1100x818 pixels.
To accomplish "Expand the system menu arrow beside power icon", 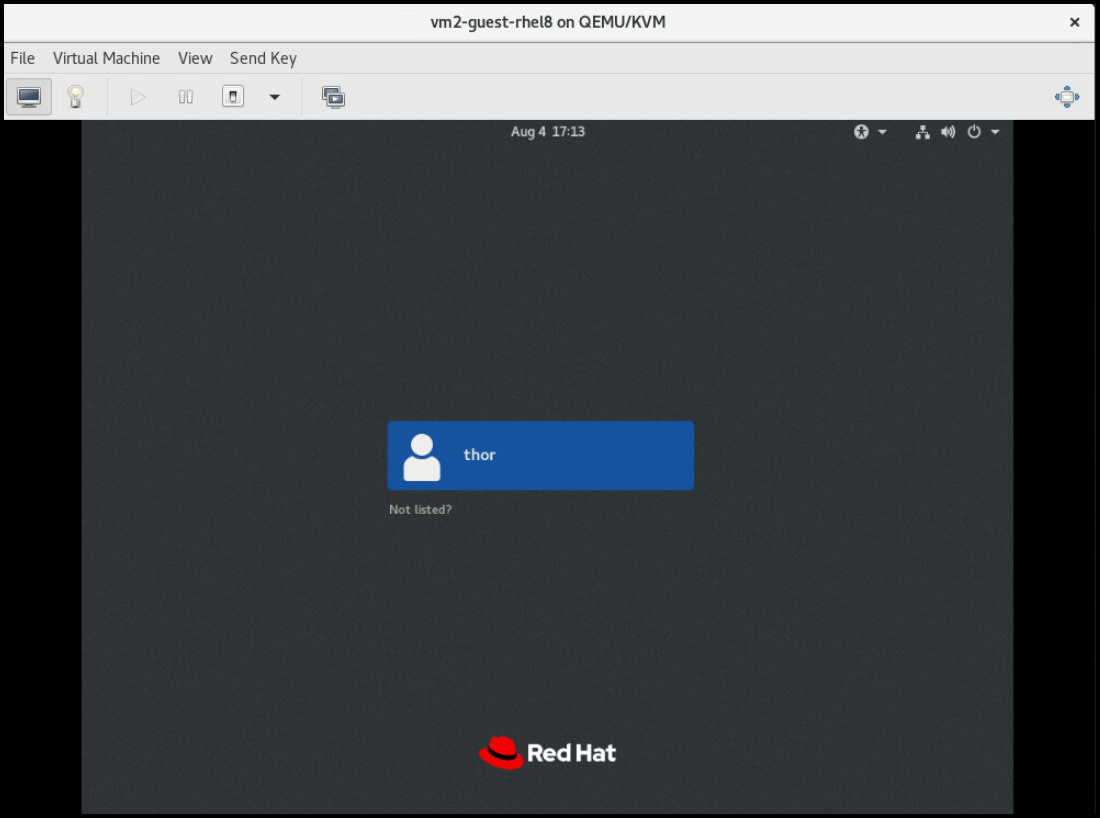I will click(x=995, y=132).
